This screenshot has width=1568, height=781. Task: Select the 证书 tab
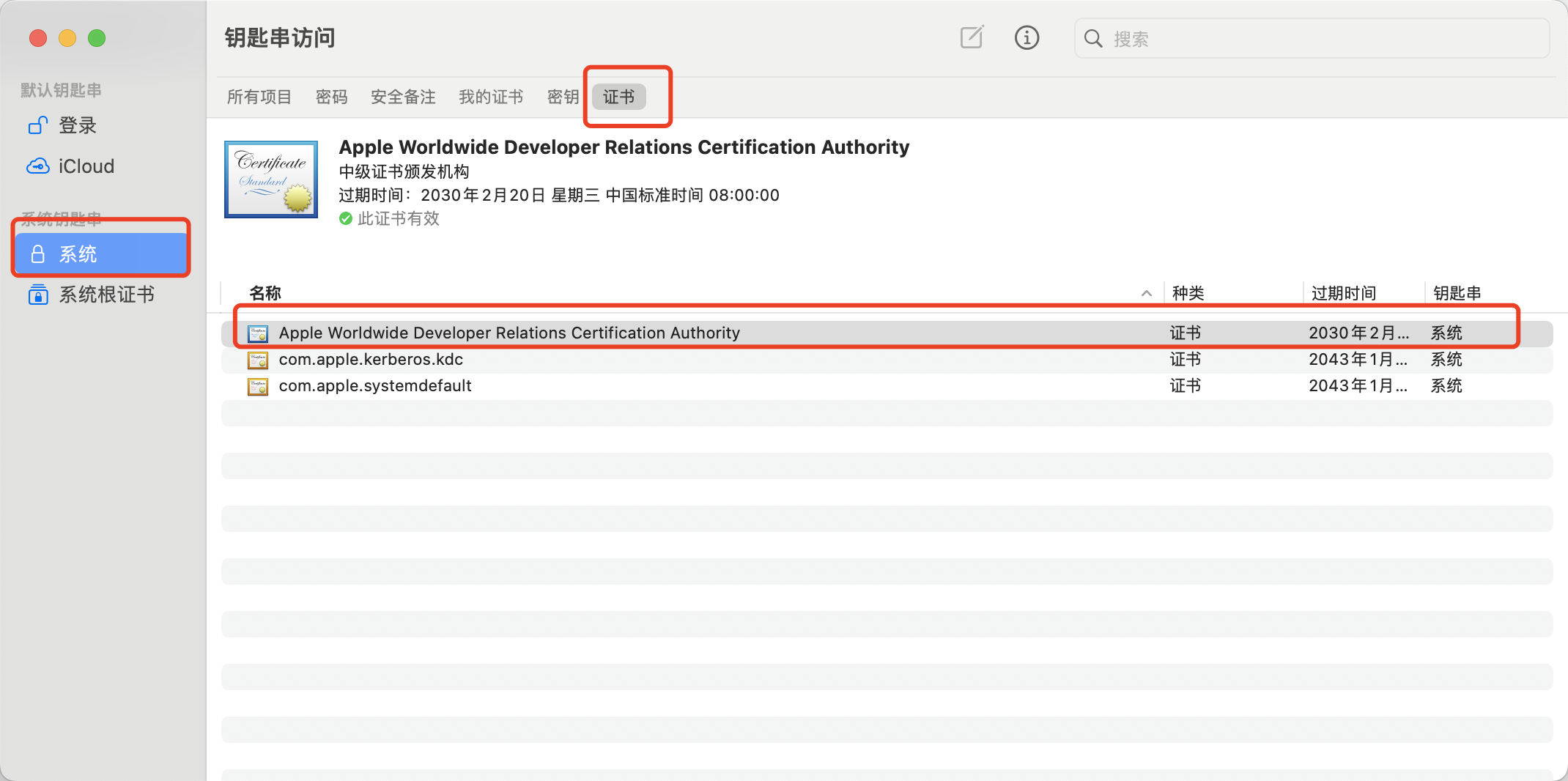tap(619, 97)
